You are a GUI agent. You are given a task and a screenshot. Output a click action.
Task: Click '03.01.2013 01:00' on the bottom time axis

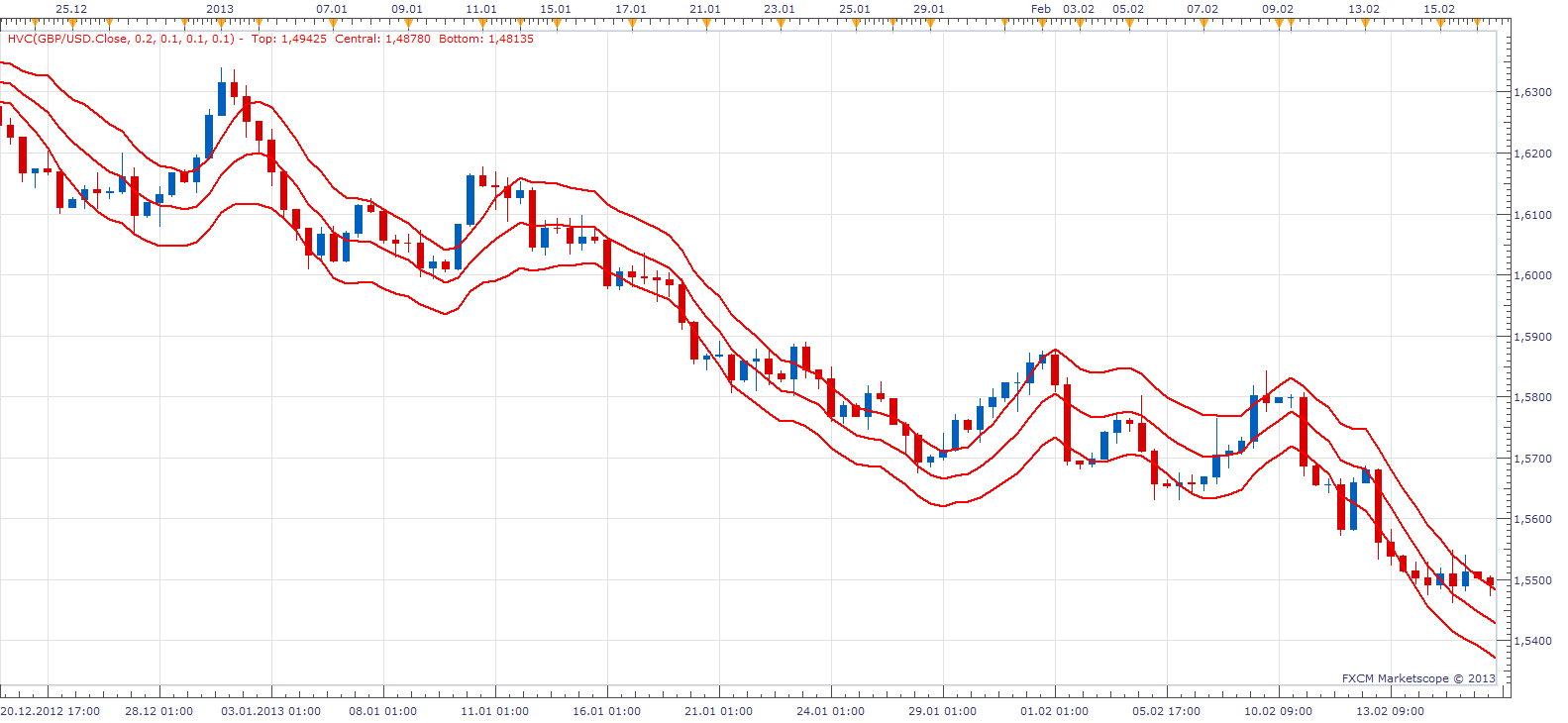270,711
